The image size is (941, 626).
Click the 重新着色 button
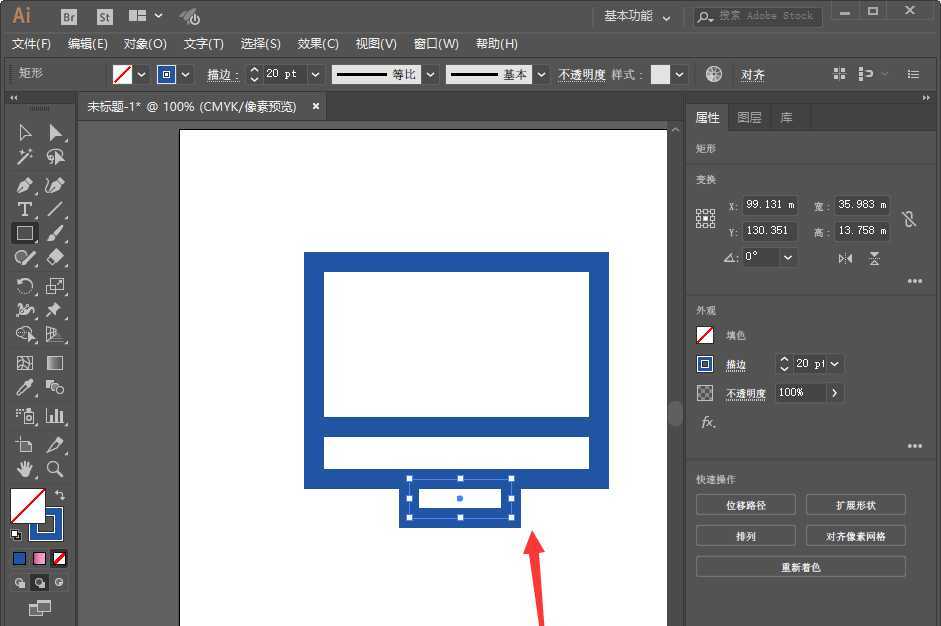800,566
